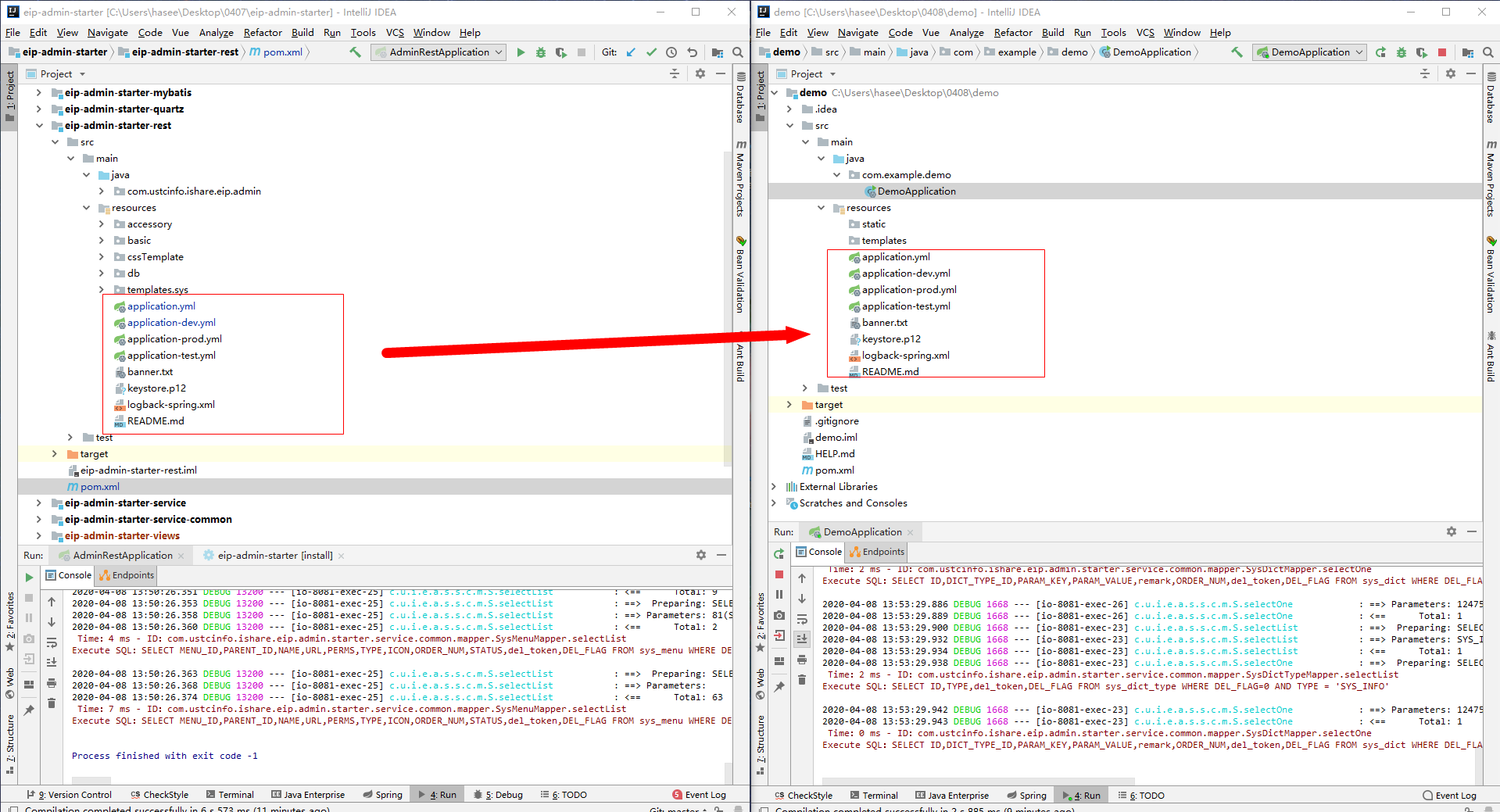Open the Spring tool window in the demo window

pos(1026,796)
